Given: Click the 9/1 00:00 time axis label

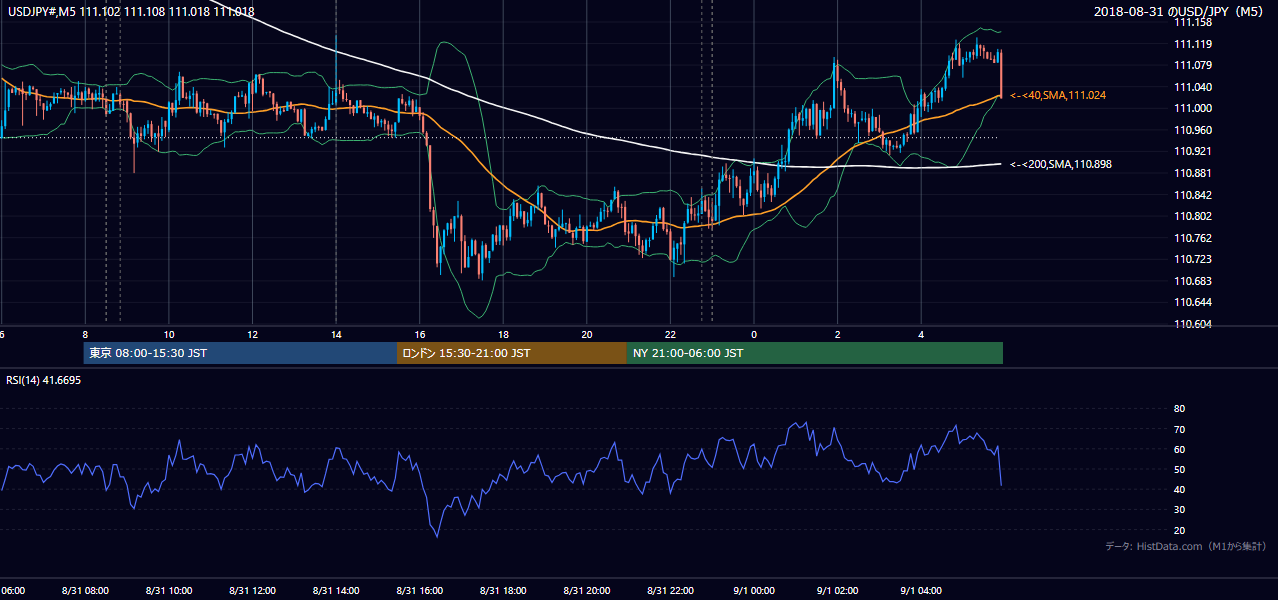Looking at the screenshot, I should (x=753, y=590).
